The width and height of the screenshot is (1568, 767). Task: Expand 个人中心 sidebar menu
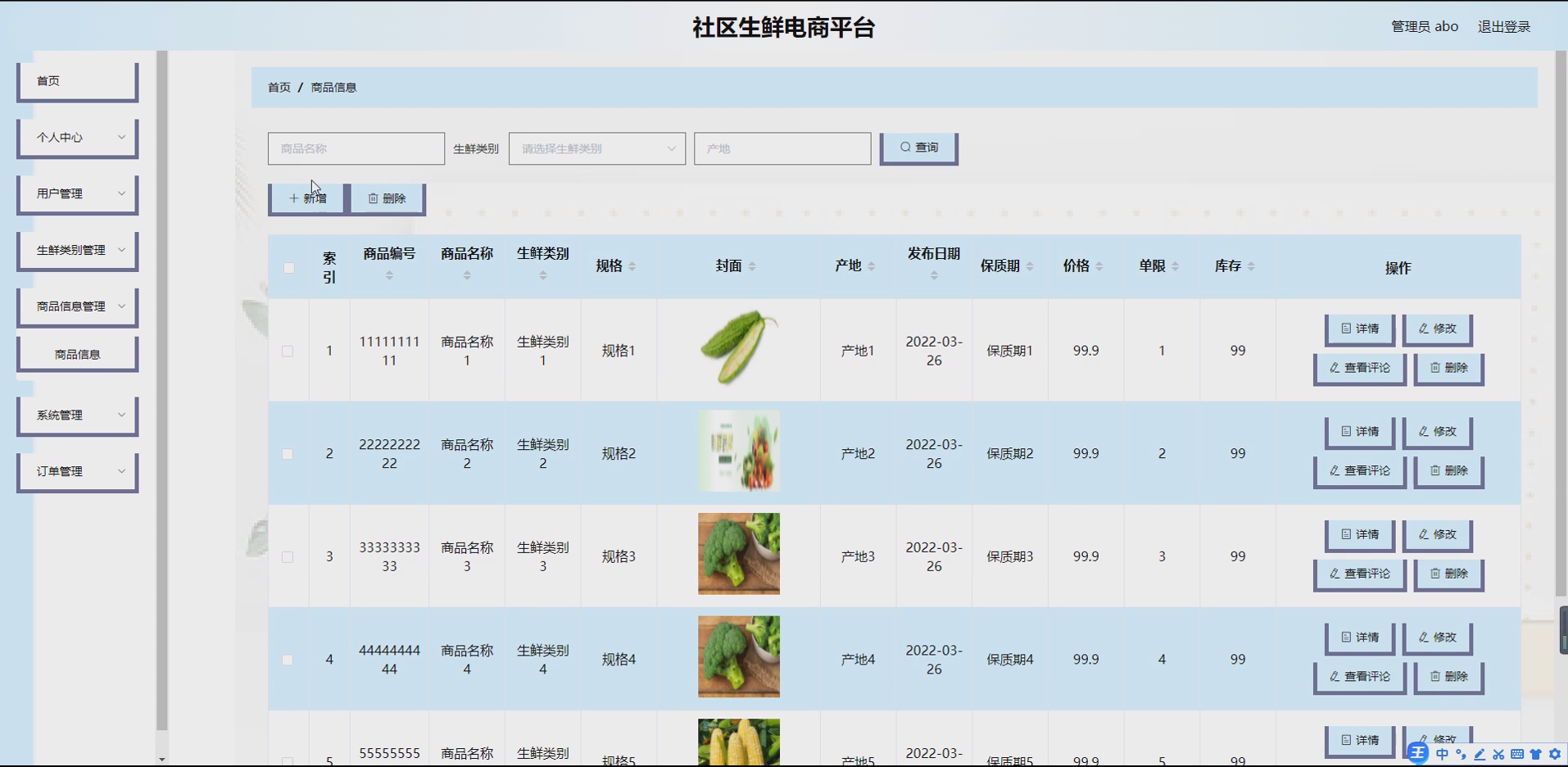coord(78,138)
